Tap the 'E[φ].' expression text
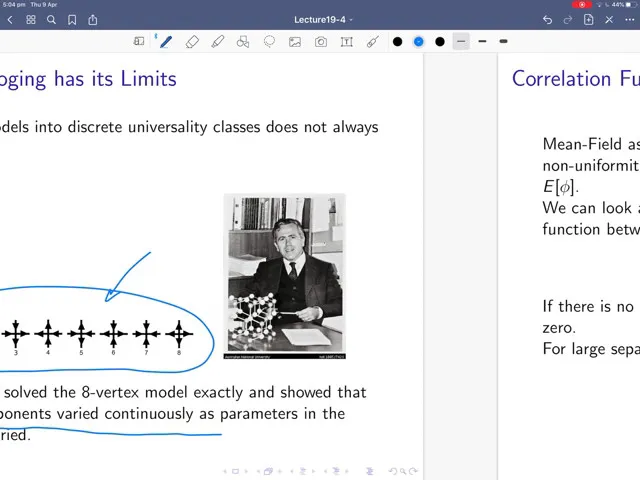The width and height of the screenshot is (640, 480). (x=561, y=187)
